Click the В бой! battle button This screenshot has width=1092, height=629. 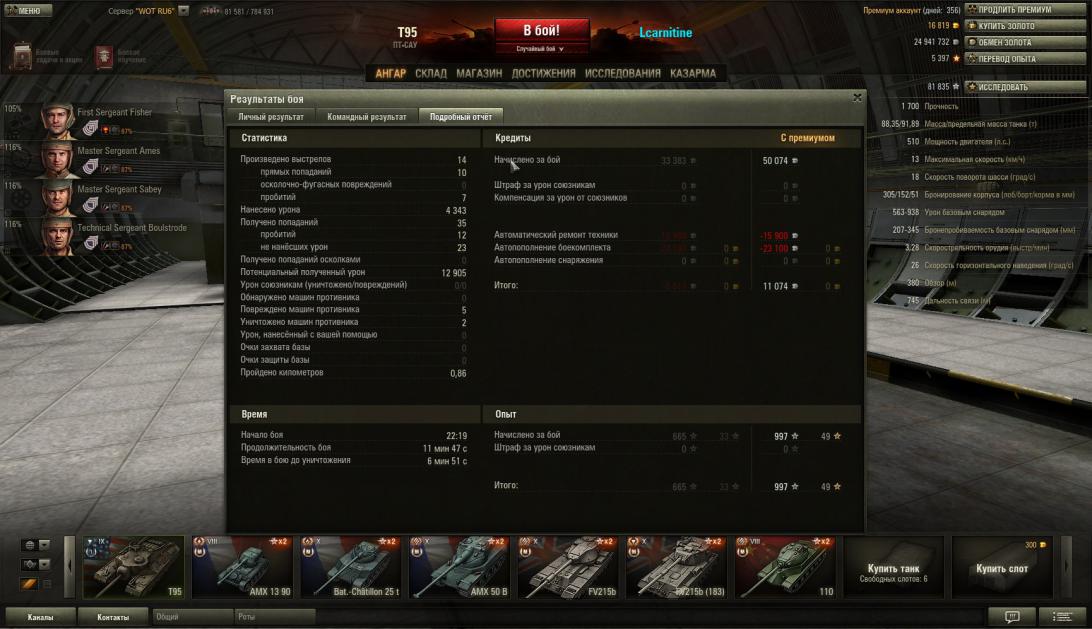[x=541, y=31]
